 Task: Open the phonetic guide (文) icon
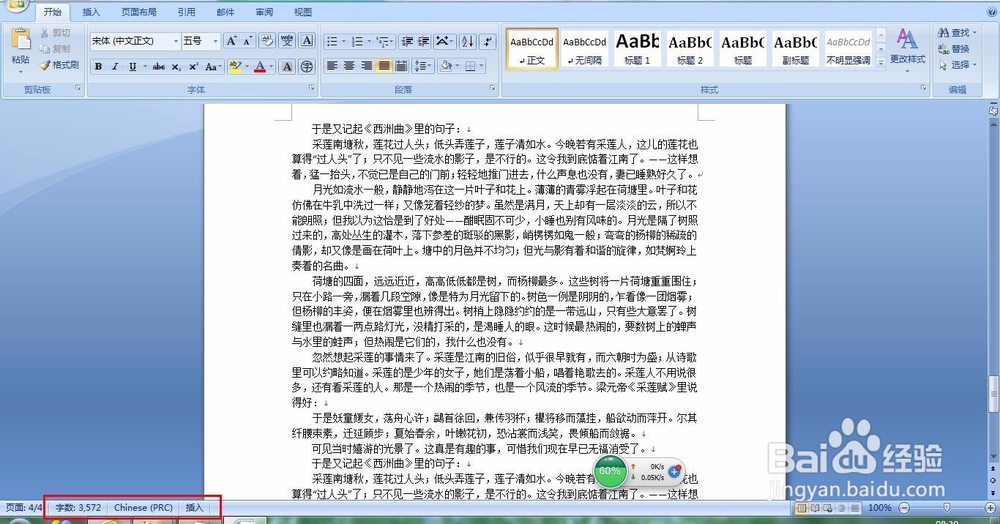287,41
